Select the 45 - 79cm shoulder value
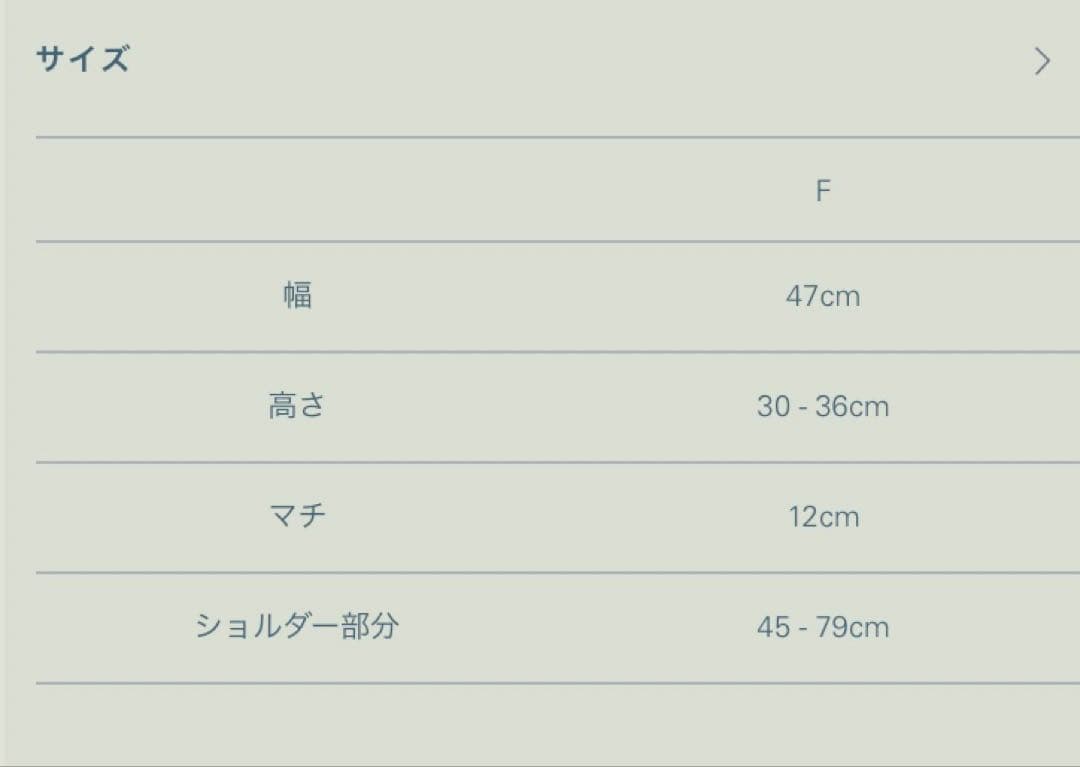The width and height of the screenshot is (1080, 767). coord(823,627)
